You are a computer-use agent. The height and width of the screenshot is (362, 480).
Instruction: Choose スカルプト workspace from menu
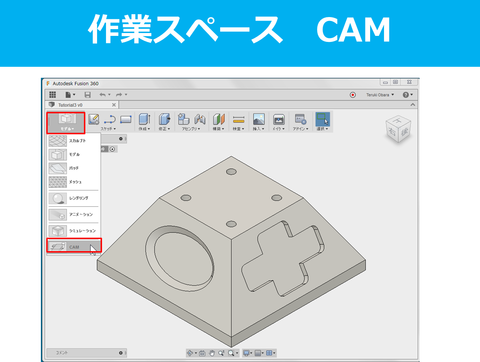pos(74,141)
